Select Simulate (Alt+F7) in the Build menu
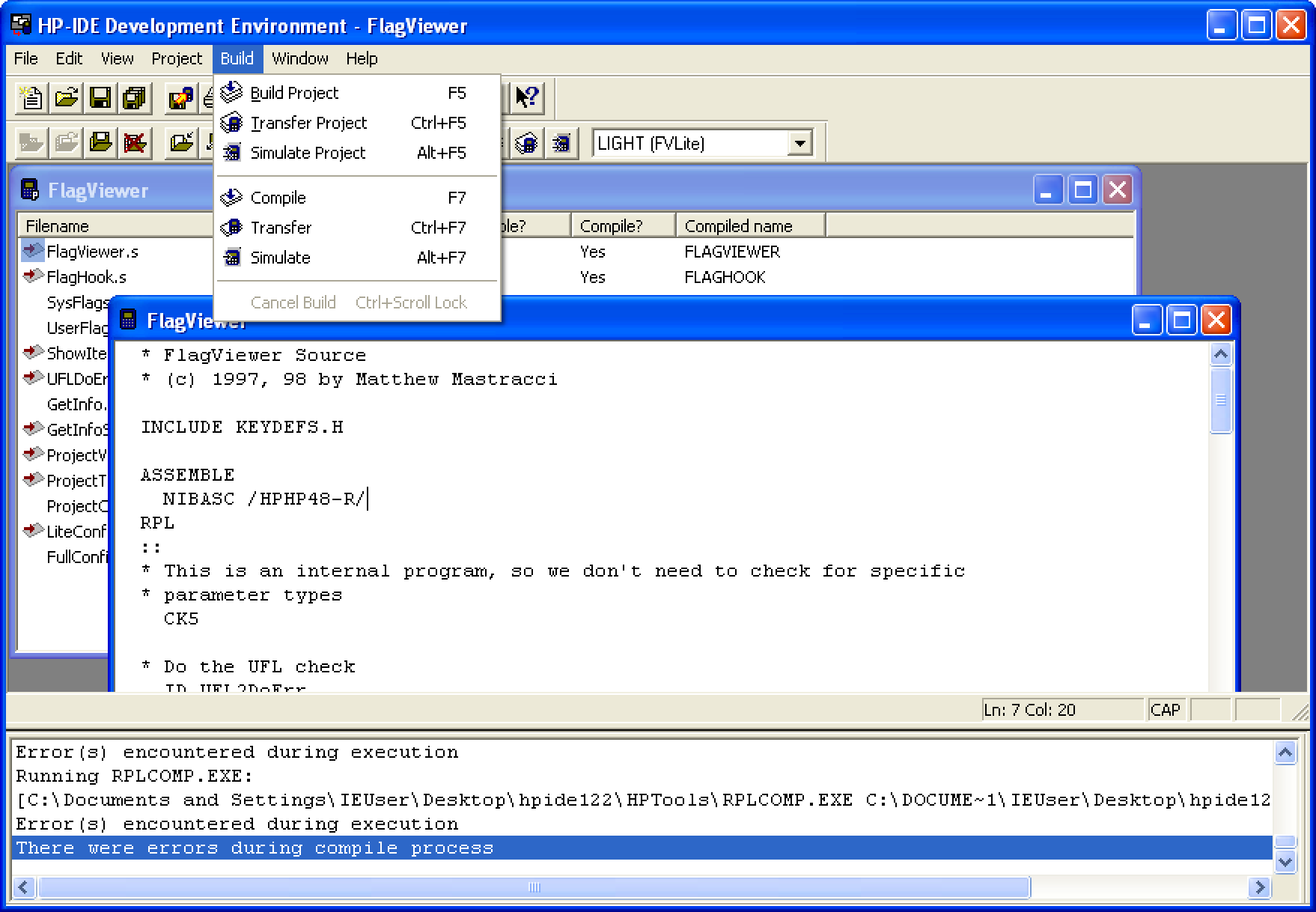1316x912 pixels. coord(357,258)
